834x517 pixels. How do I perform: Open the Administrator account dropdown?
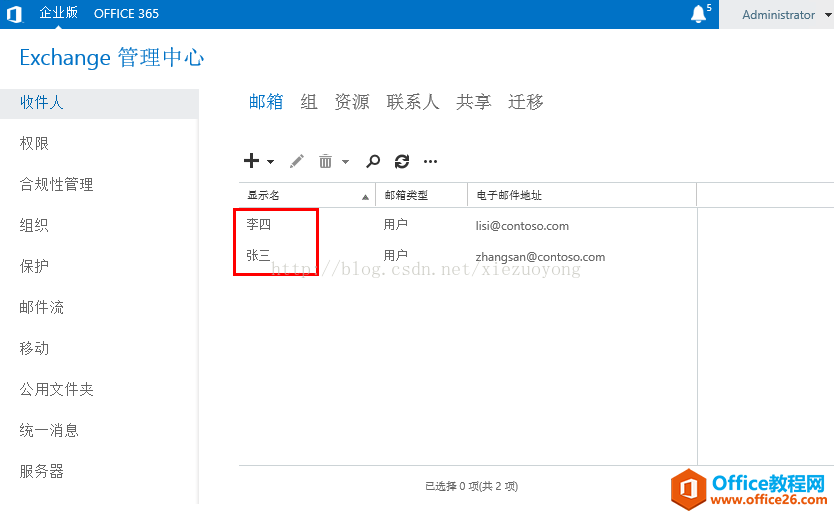tap(786, 15)
